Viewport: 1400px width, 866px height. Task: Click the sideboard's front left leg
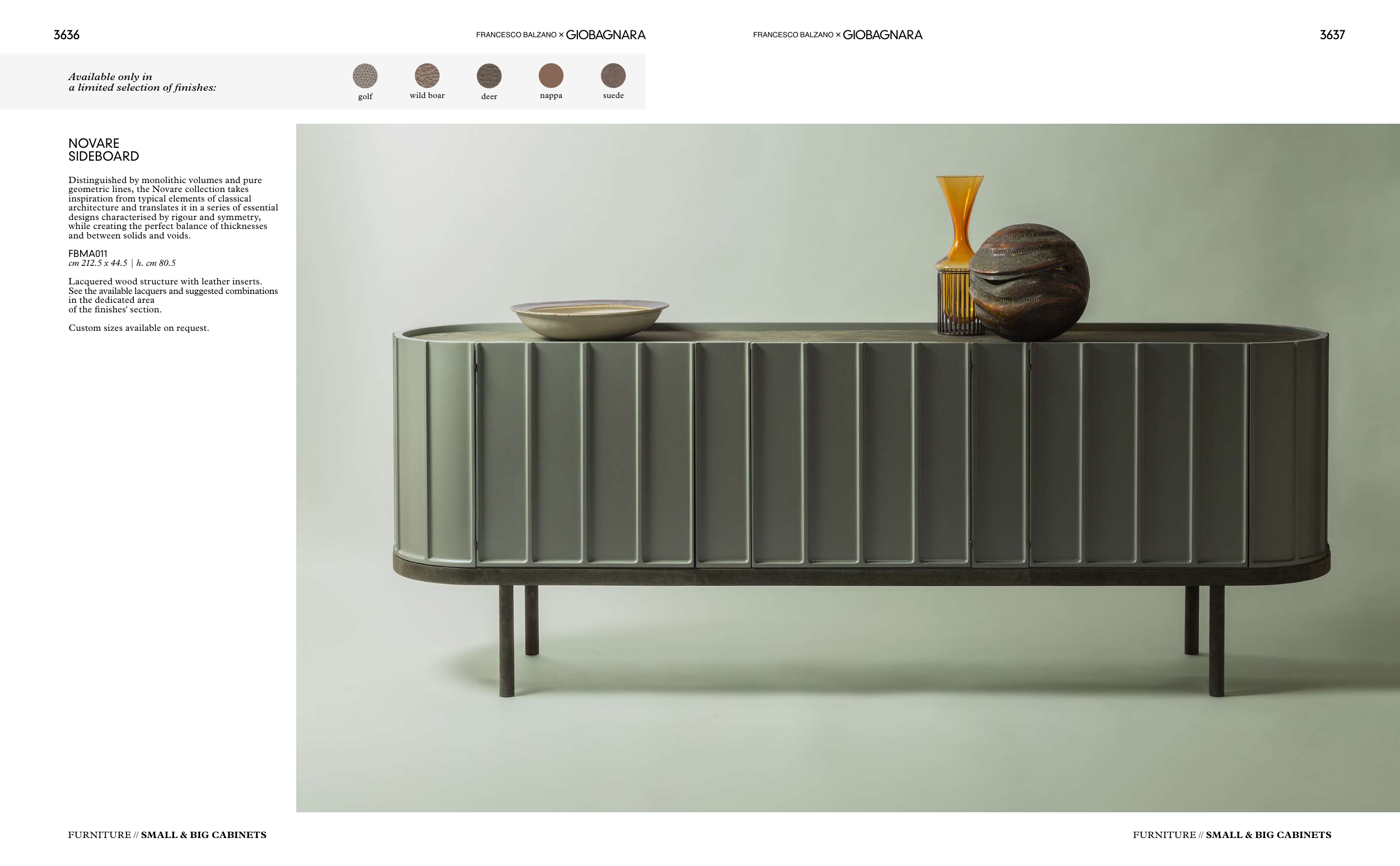[x=506, y=640]
